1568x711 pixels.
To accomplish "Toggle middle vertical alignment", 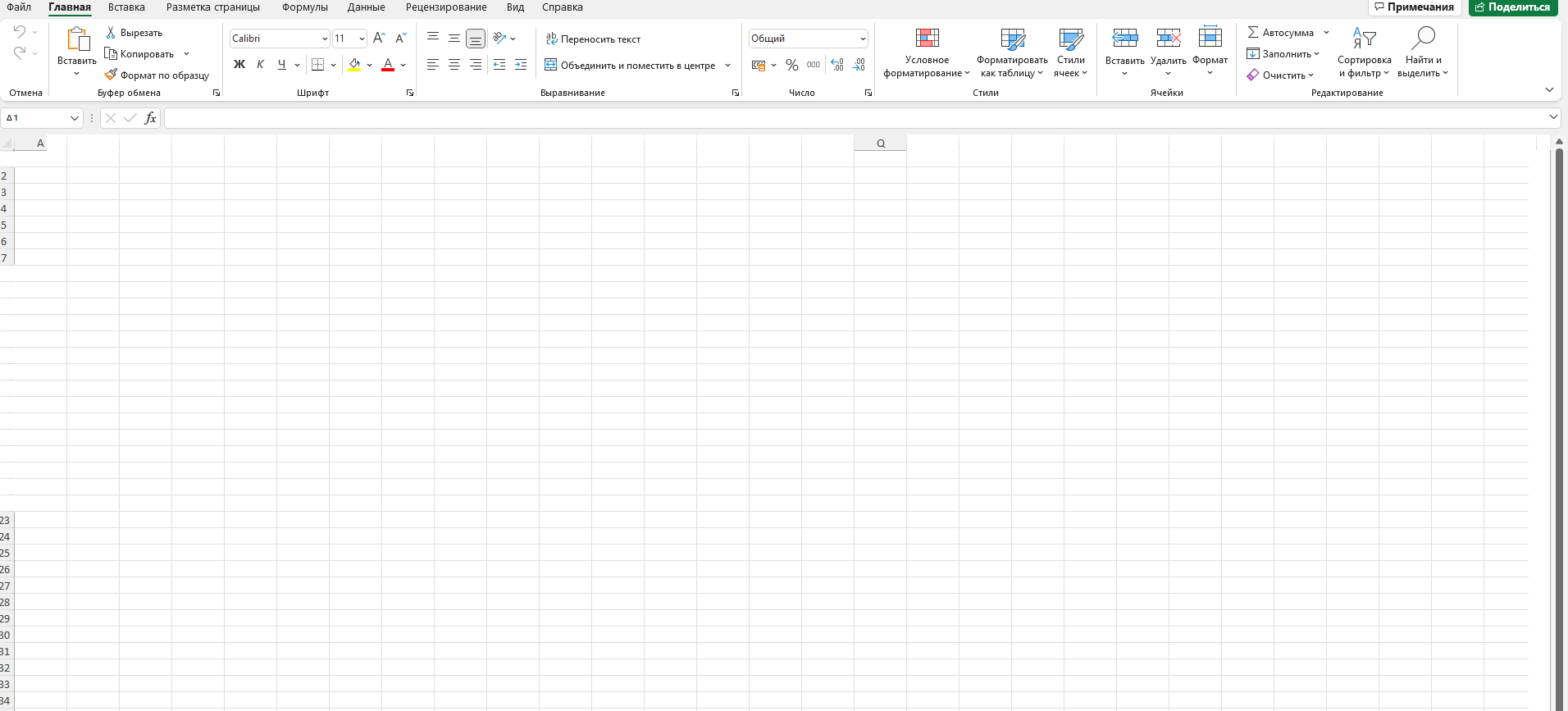I will click(454, 39).
